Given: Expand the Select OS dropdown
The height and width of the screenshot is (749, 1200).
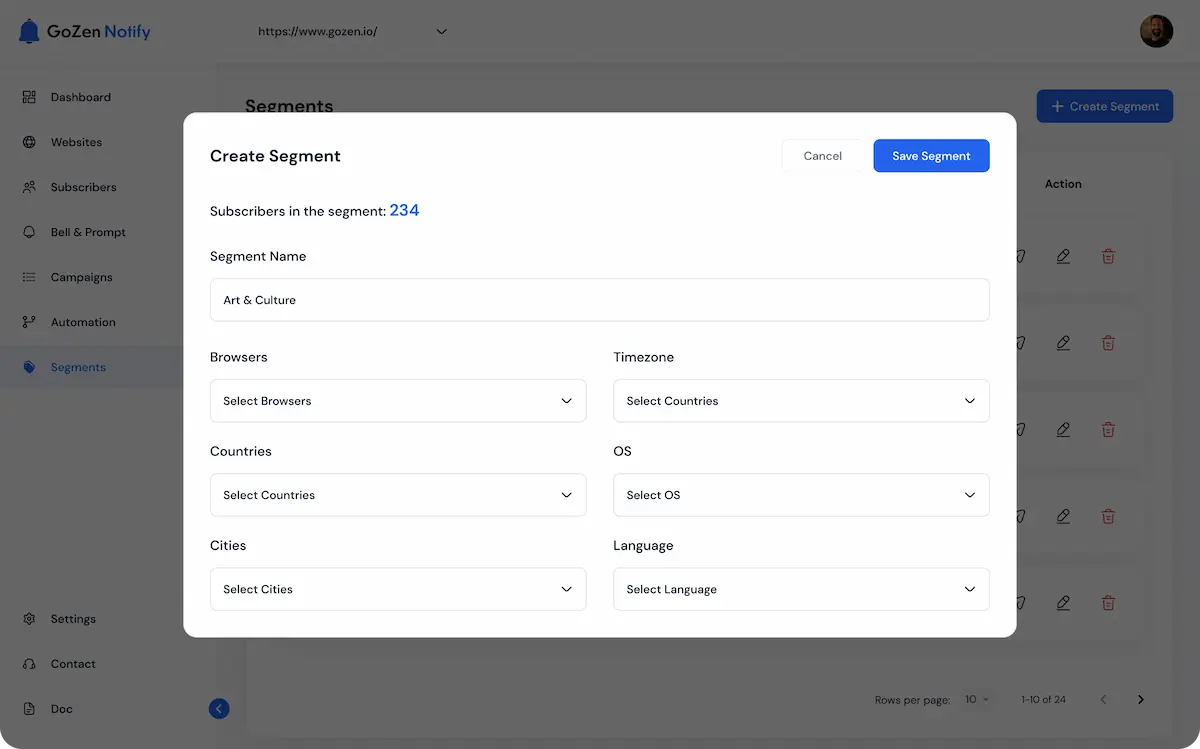Looking at the screenshot, I should click(801, 494).
